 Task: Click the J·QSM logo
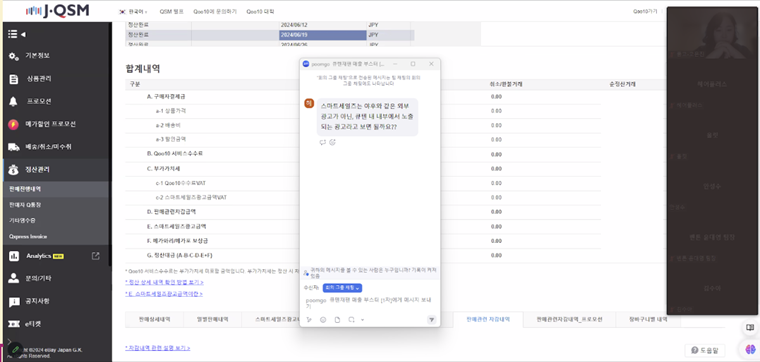coord(57,11)
